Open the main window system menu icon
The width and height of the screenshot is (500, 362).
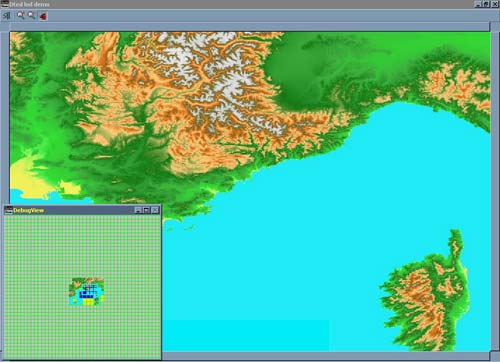(x=4, y=4)
